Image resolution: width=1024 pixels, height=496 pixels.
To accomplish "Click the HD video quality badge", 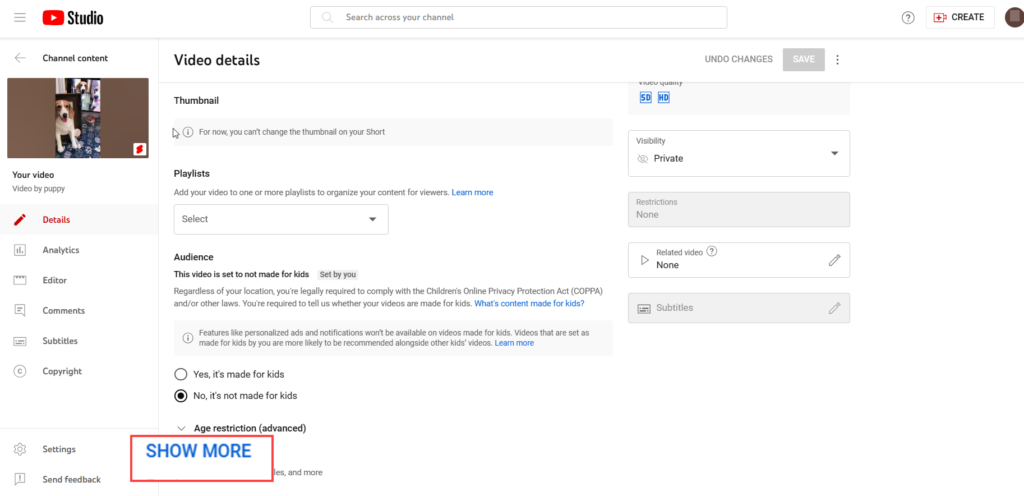I will pyautogui.click(x=664, y=98).
